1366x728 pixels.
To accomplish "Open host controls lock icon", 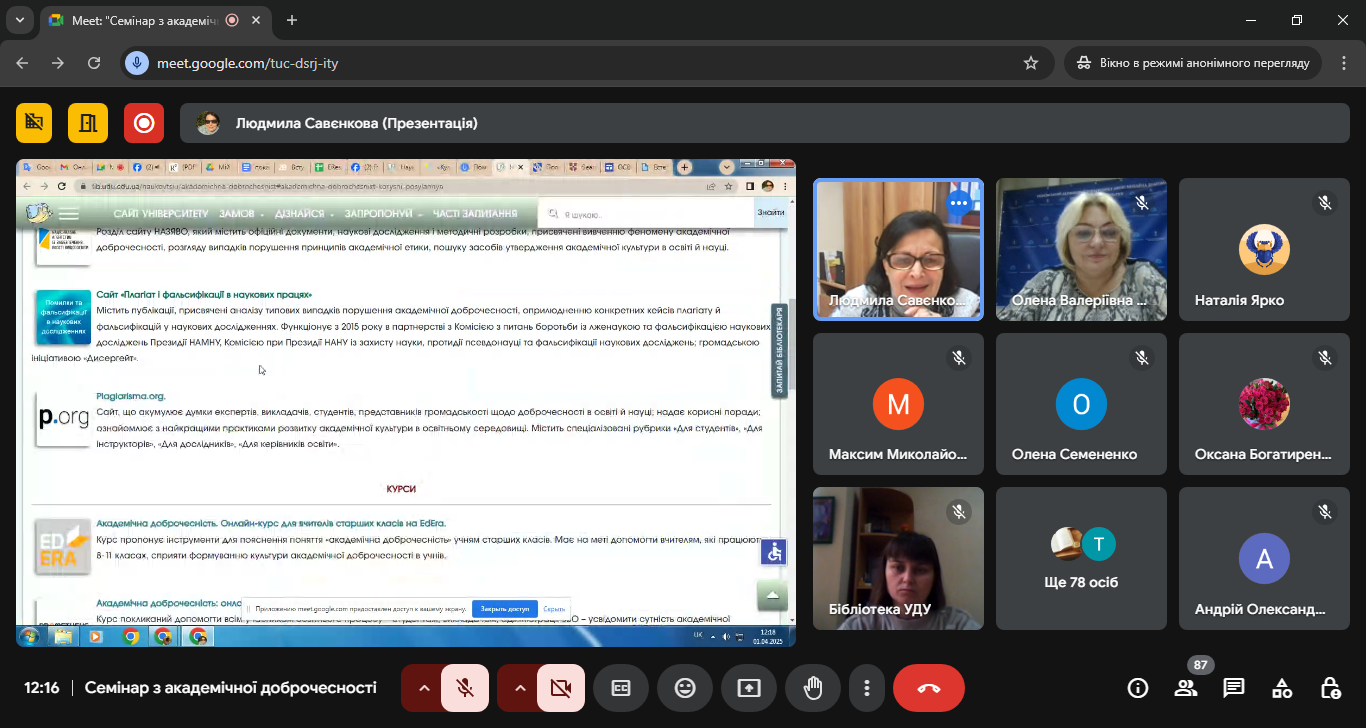I will pos(1330,688).
